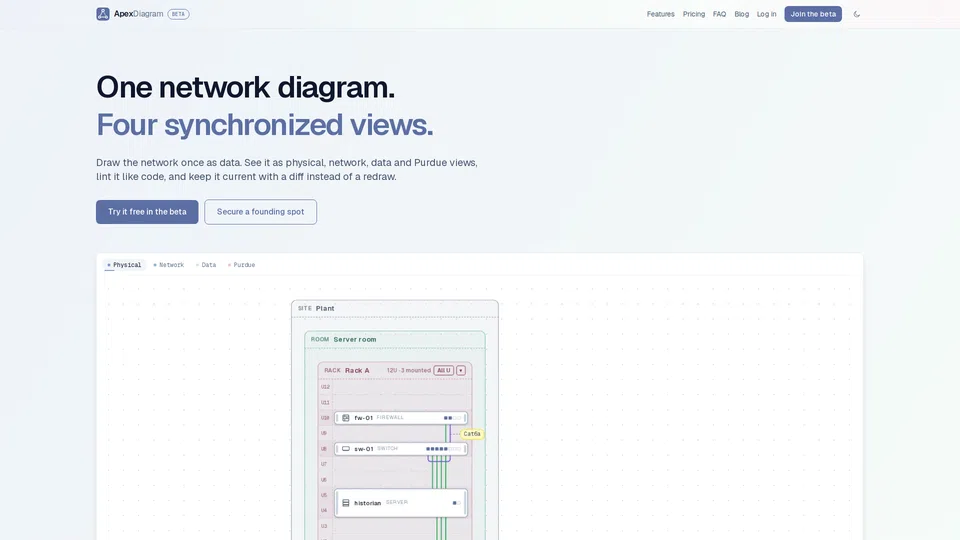The height and width of the screenshot is (540, 960).
Task: Click the Rack A title
Action: coord(357,370)
